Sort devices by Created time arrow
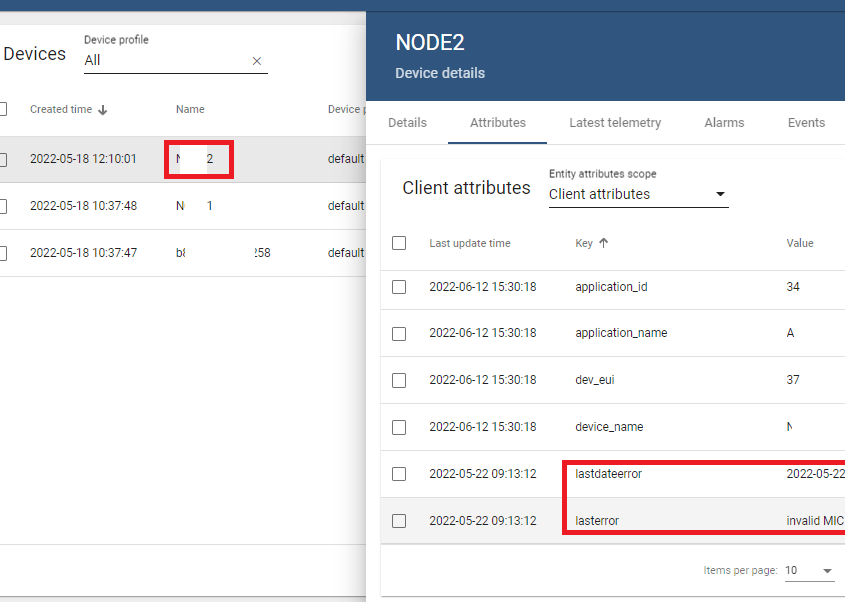The width and height of the screenshot is (845, 602). click(103, 110)
